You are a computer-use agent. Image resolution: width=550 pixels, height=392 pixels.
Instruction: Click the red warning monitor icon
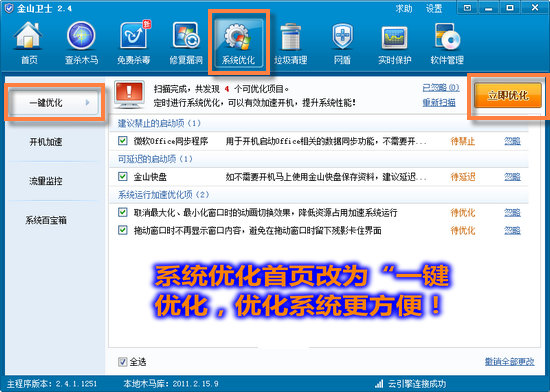point(129,94)
